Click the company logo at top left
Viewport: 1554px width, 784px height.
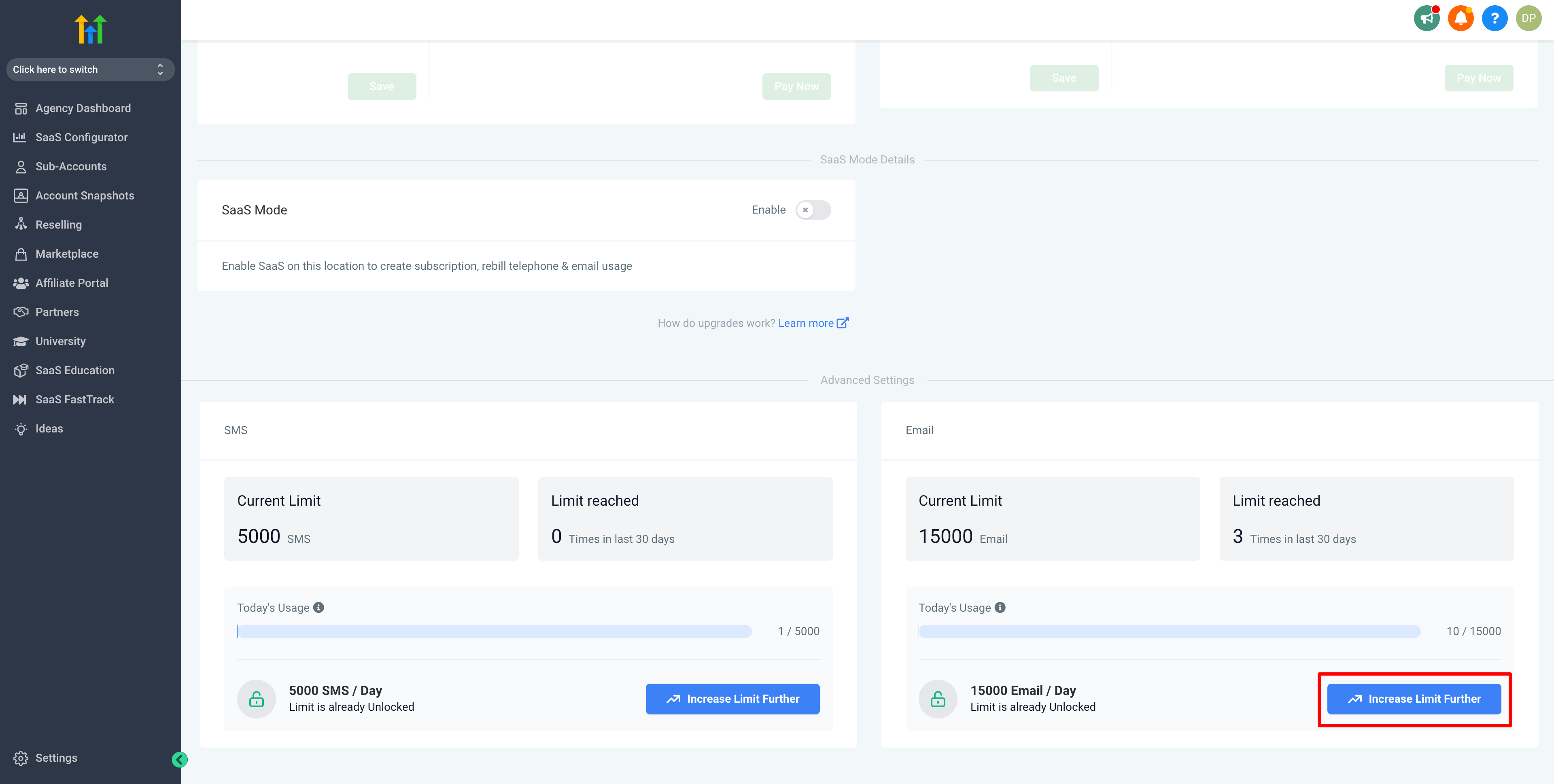[91, 29]
